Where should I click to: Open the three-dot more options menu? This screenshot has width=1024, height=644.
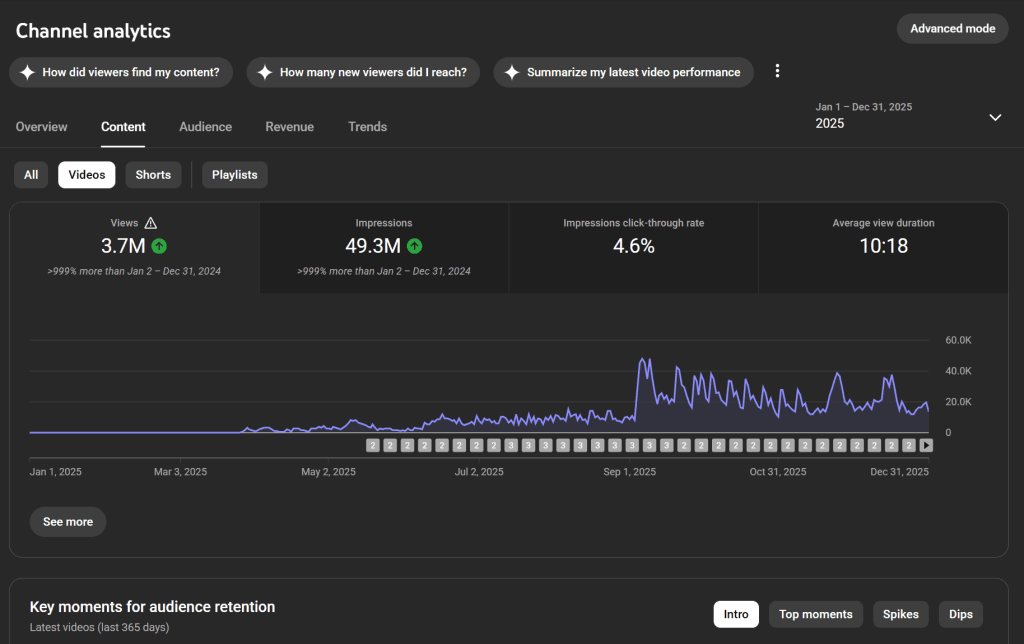[777, 71]
